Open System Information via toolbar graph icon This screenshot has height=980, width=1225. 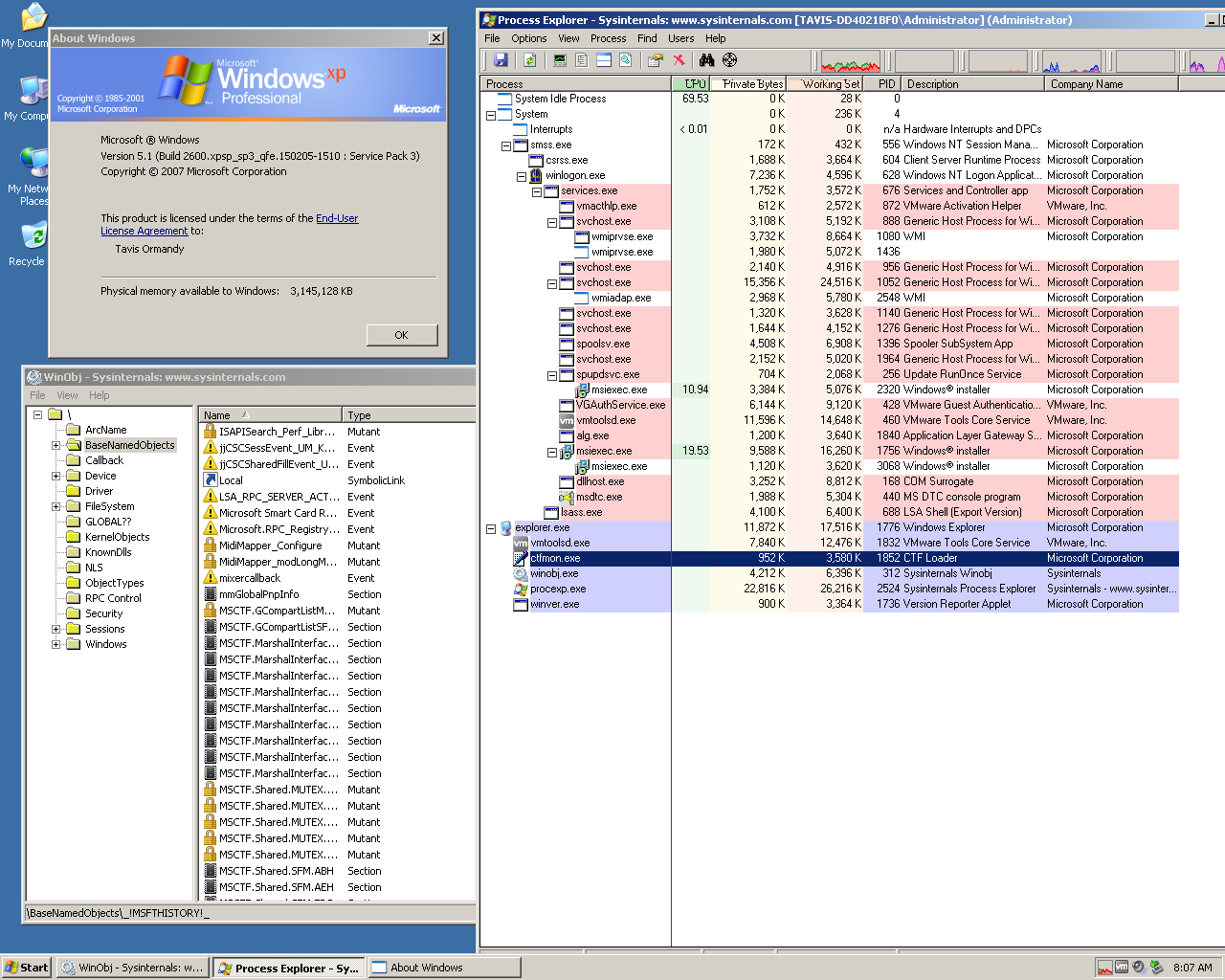(560, 60)
